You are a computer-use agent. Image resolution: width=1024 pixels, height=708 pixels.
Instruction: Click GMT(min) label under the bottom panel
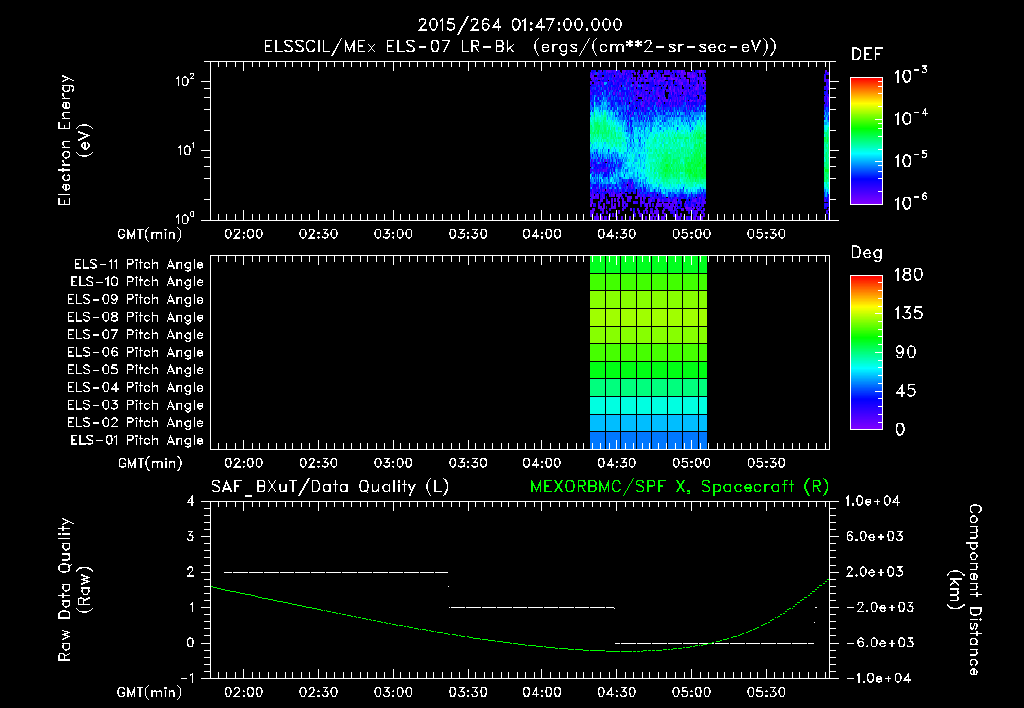point(150,692)
